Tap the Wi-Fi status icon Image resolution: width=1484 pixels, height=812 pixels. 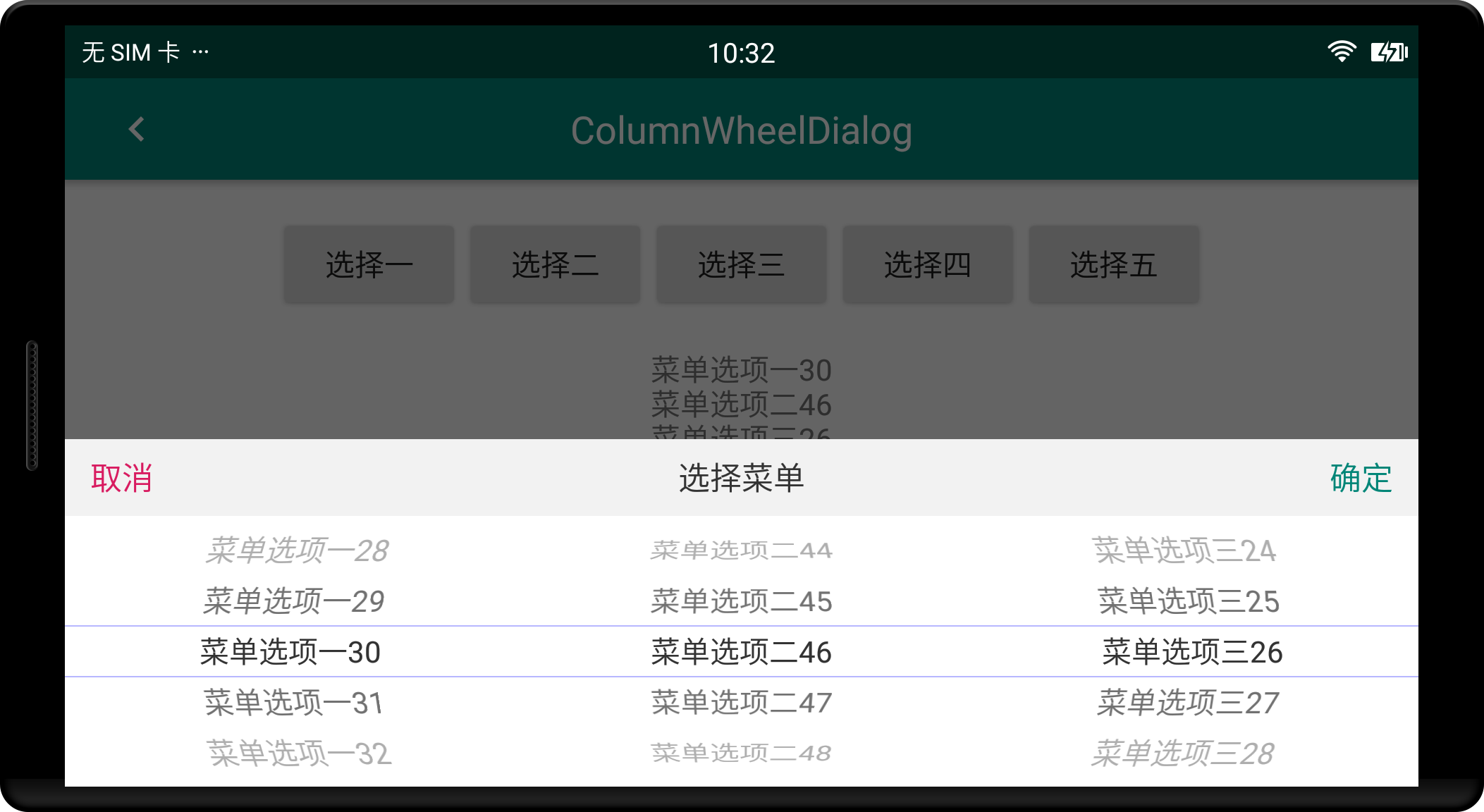click(1341, 52)
